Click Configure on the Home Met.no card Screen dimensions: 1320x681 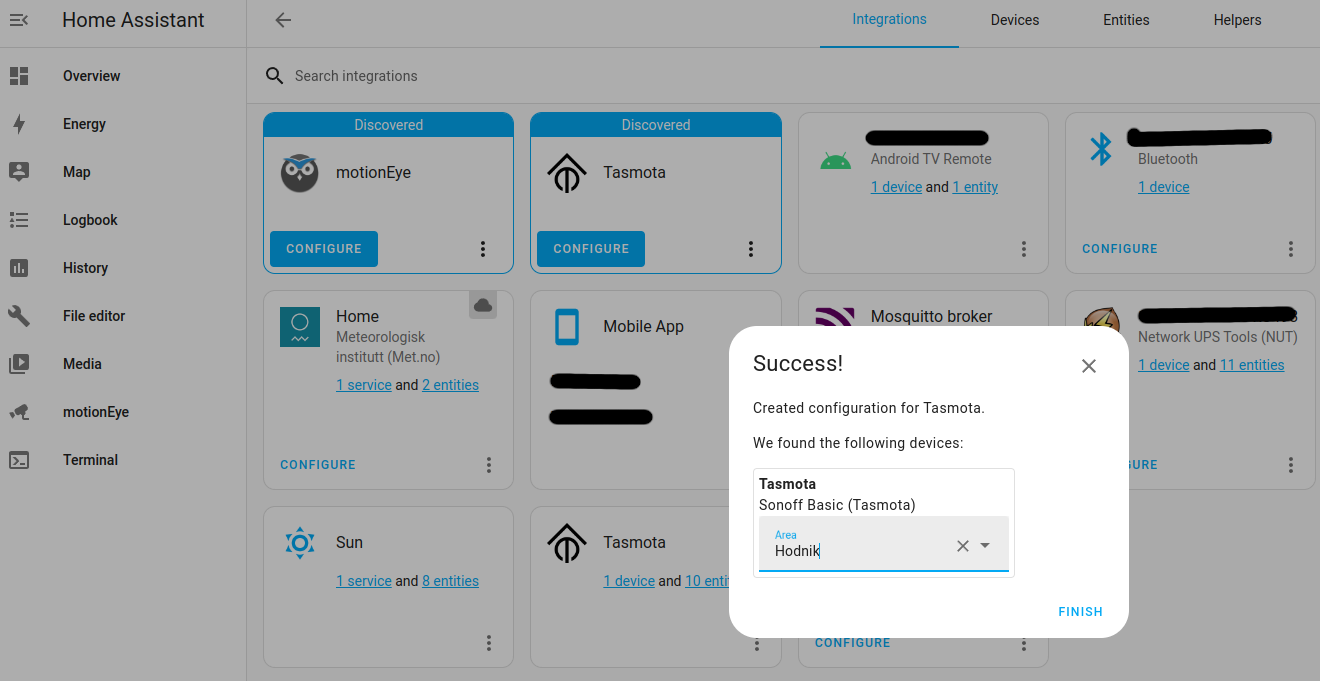318,465
